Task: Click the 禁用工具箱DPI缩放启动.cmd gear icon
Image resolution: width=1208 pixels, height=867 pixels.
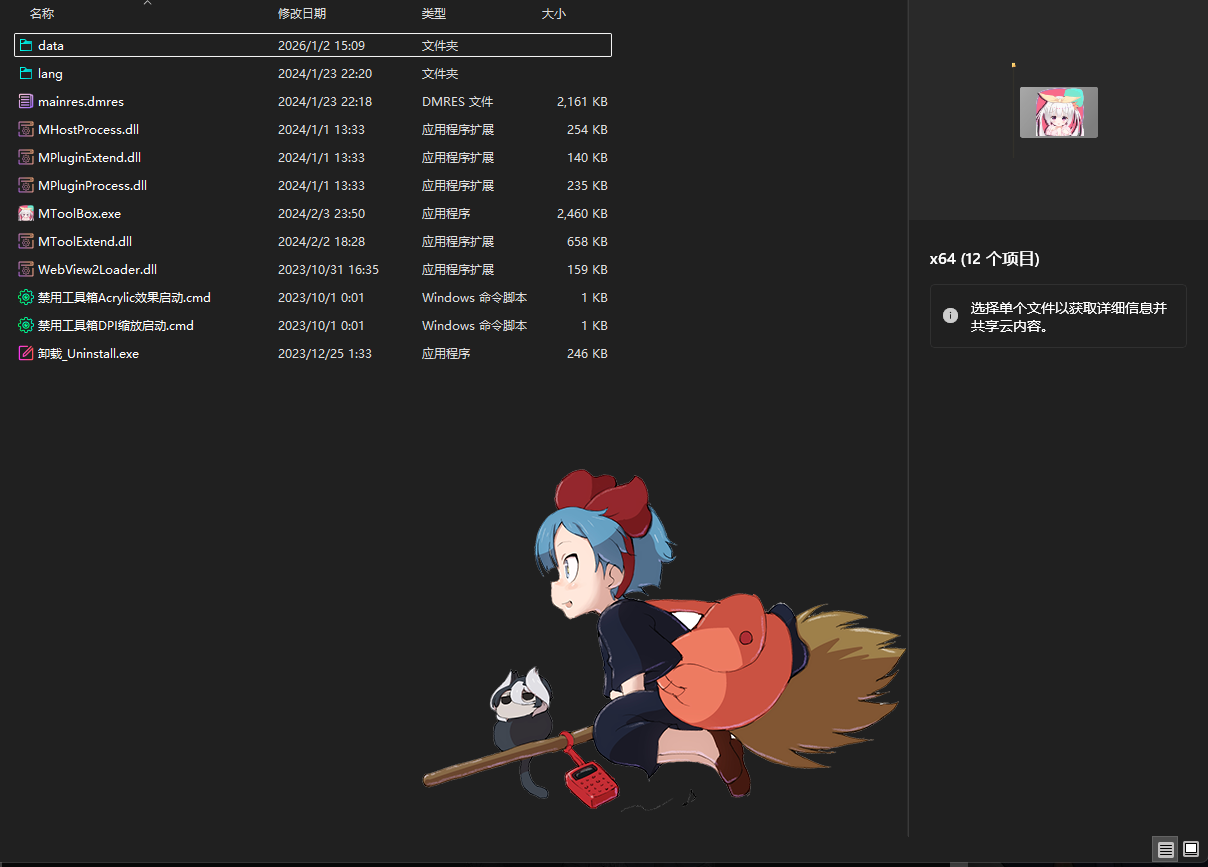Action: coord(26,325)
